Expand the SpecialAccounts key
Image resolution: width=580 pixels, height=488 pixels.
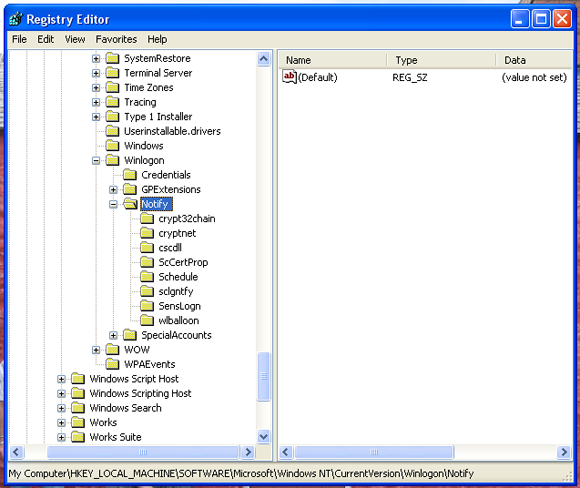coord(113,335)
